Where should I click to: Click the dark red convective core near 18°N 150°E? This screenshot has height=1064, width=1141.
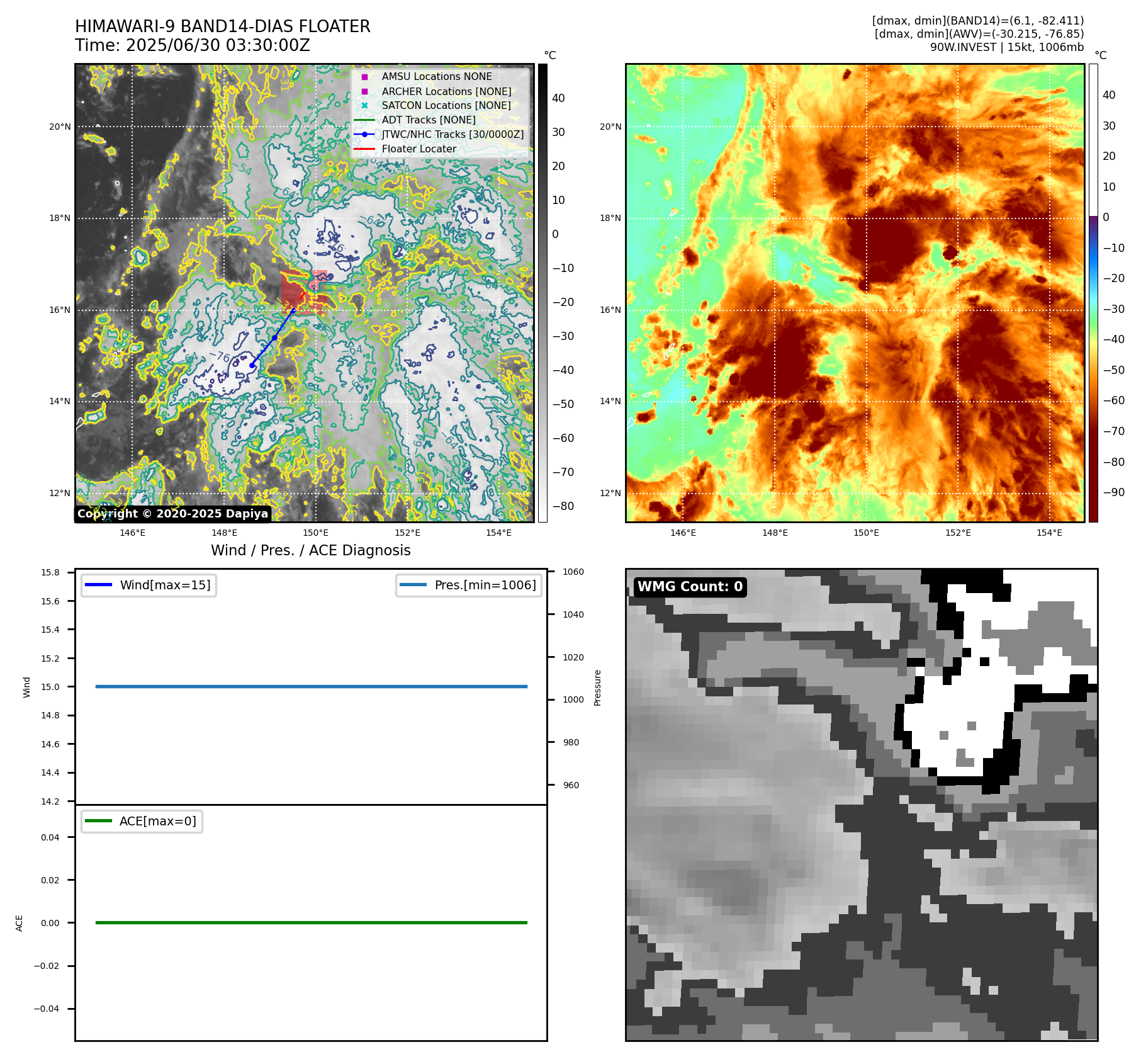pos(884,242)
